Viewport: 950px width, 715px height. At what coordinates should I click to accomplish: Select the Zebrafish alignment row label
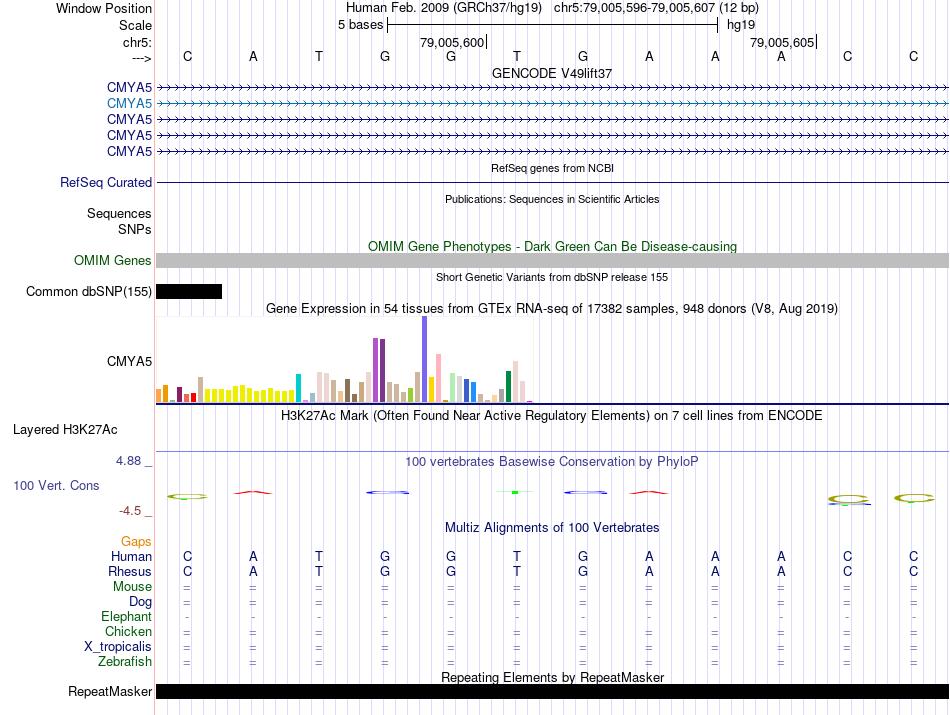125,661
